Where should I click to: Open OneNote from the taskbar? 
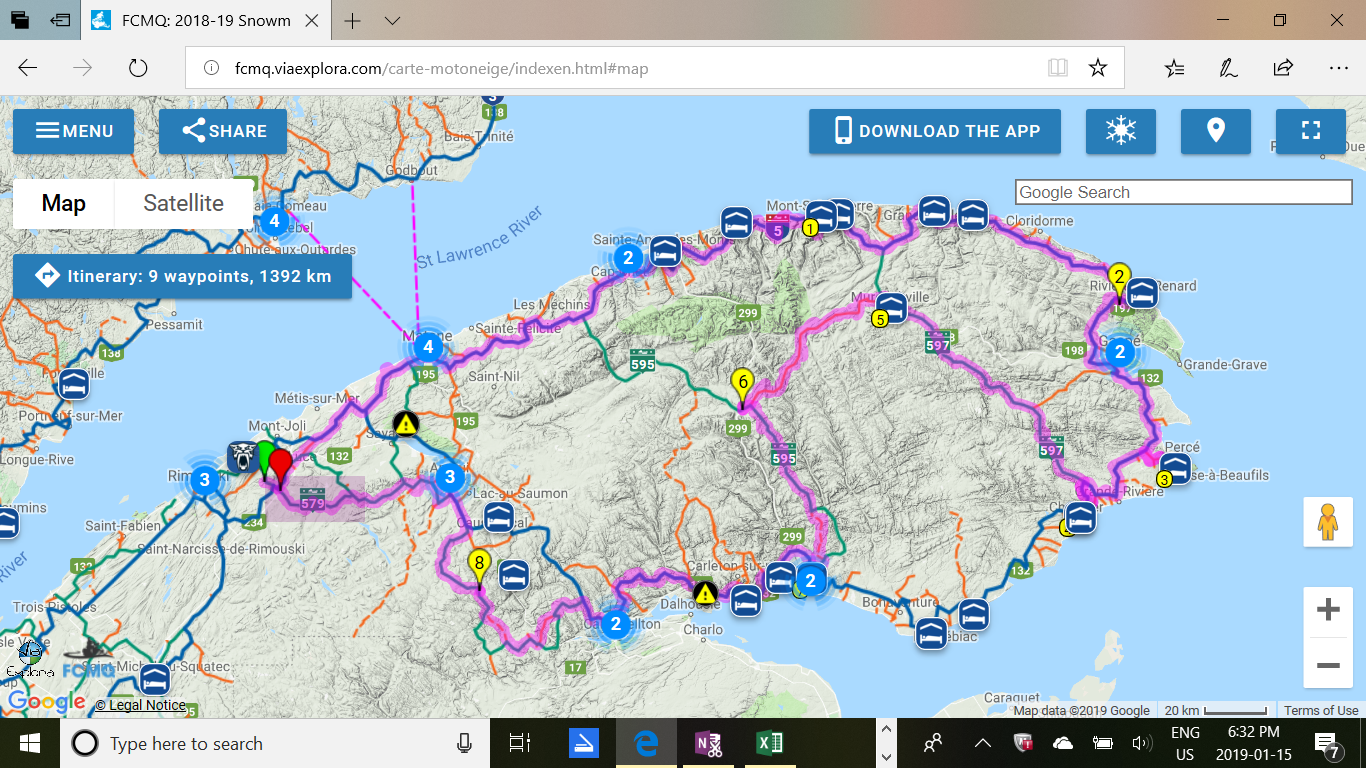pyautogui.click(x=707, y=743)
